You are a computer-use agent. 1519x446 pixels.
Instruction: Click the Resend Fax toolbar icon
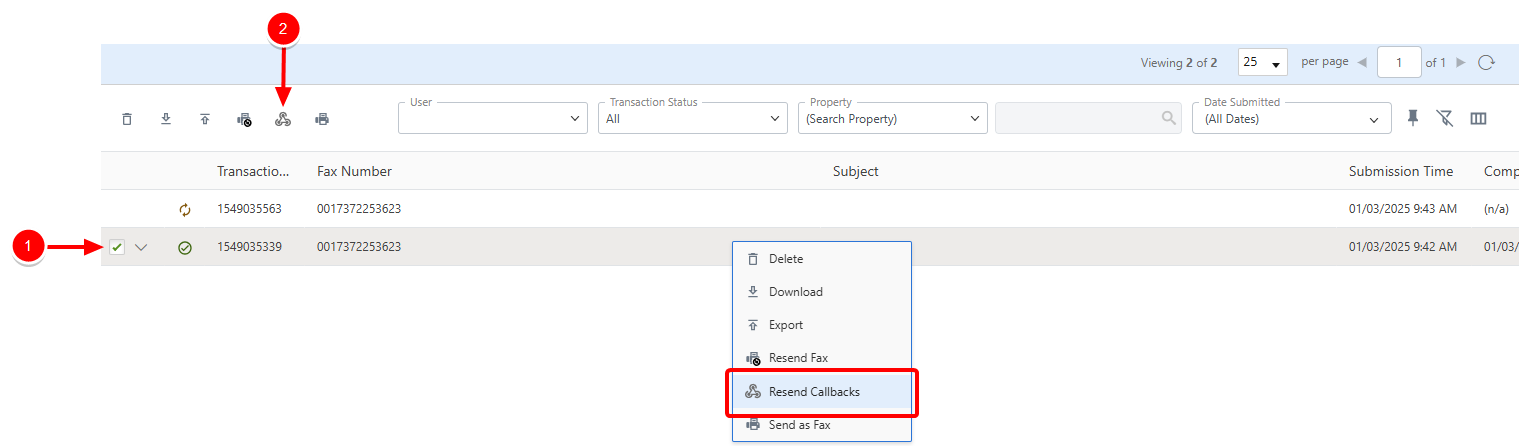(x=244, y=119)
